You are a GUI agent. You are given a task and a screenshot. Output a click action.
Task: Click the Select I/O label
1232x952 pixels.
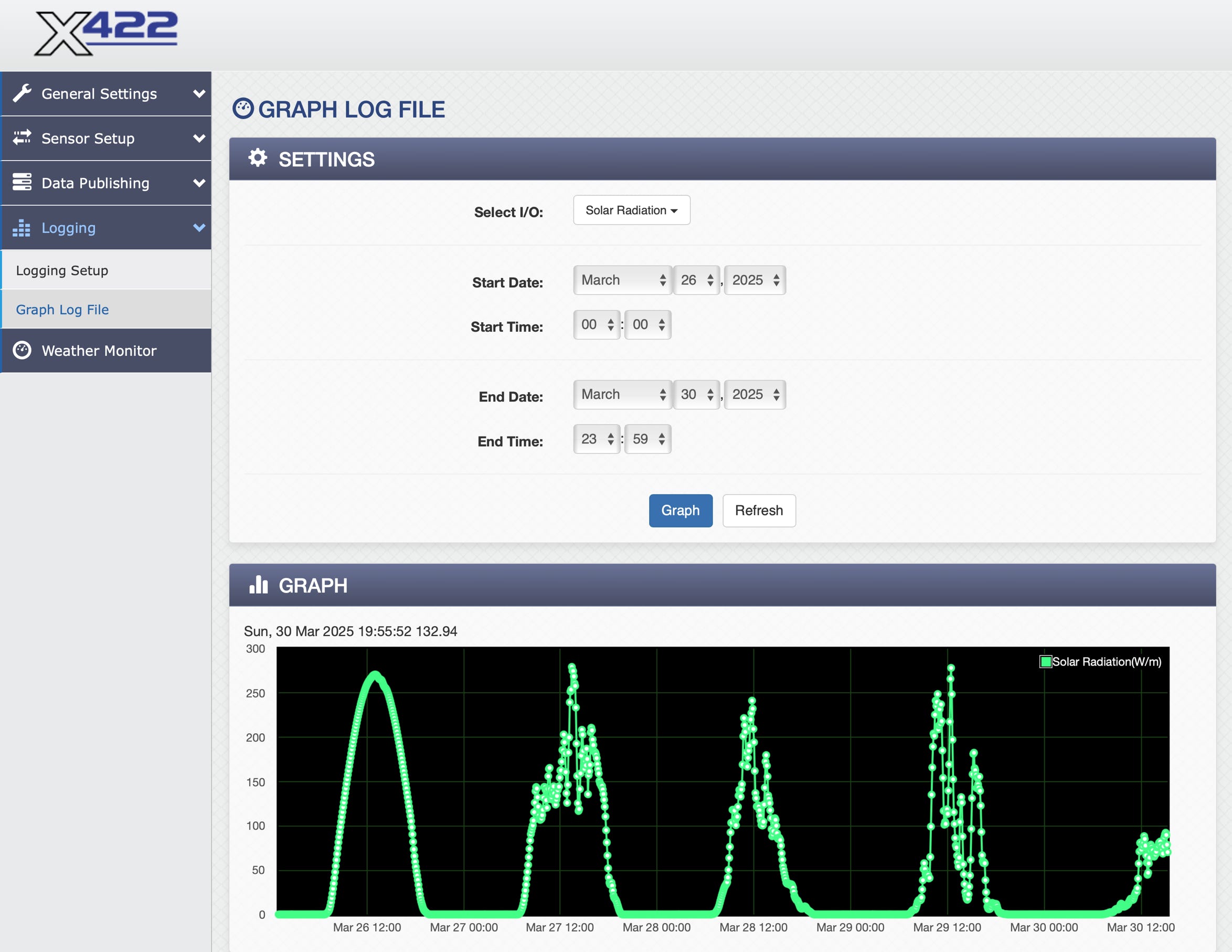coord(508,212)
